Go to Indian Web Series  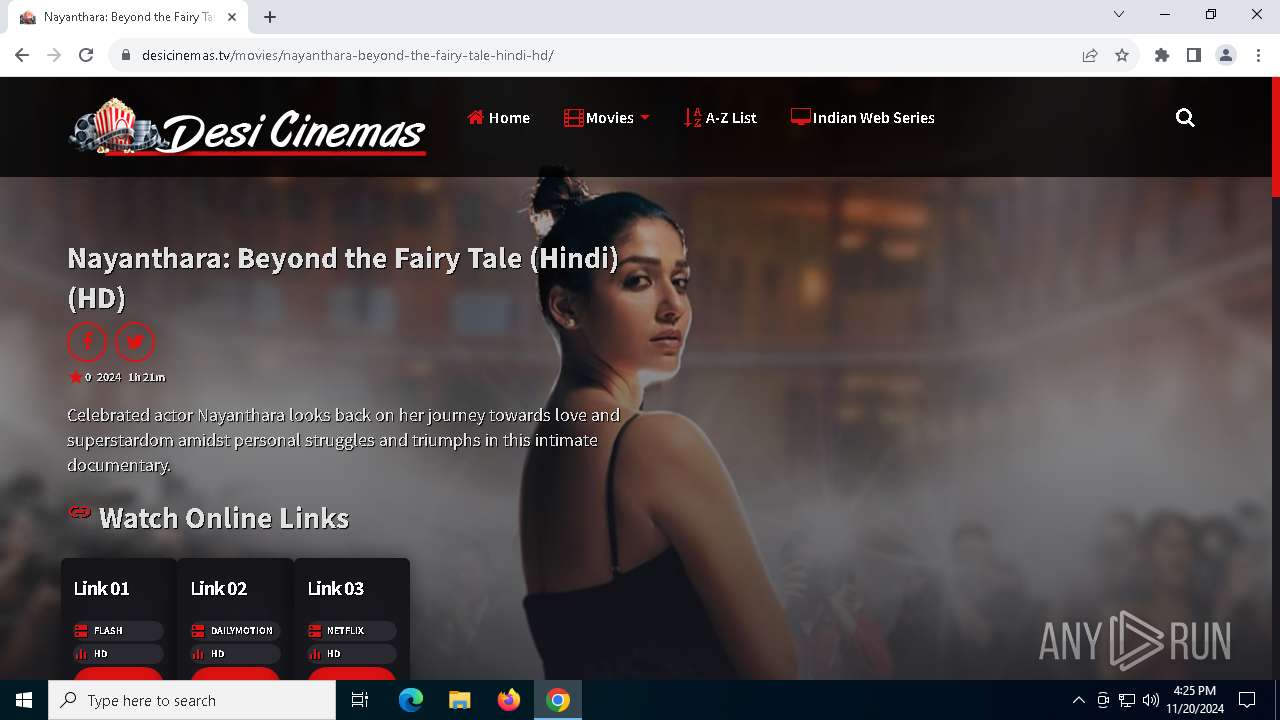(x=862, y=118)
